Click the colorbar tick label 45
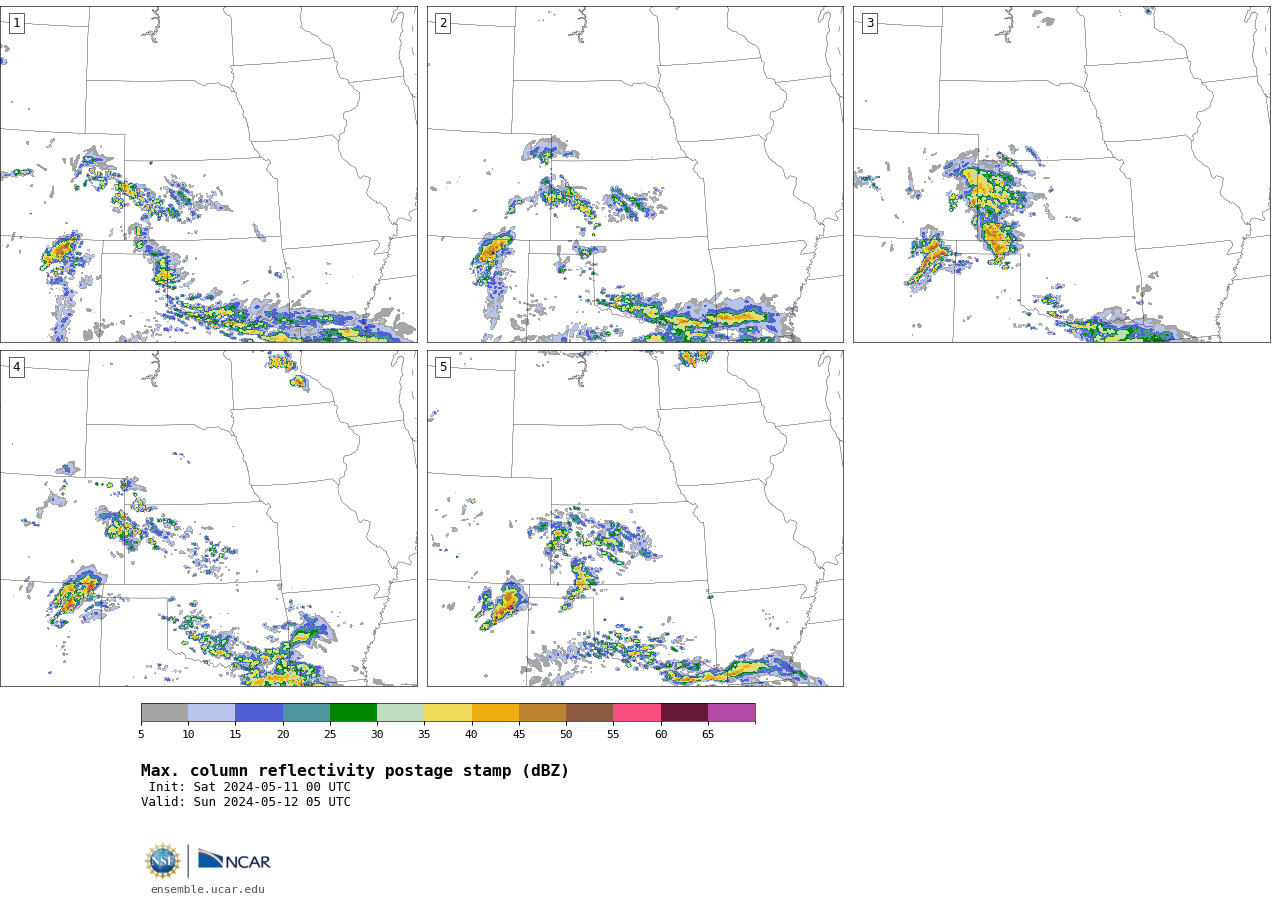Image resolution: width=1280 pixels, height=901 pixels. click(x=519, y=734)
